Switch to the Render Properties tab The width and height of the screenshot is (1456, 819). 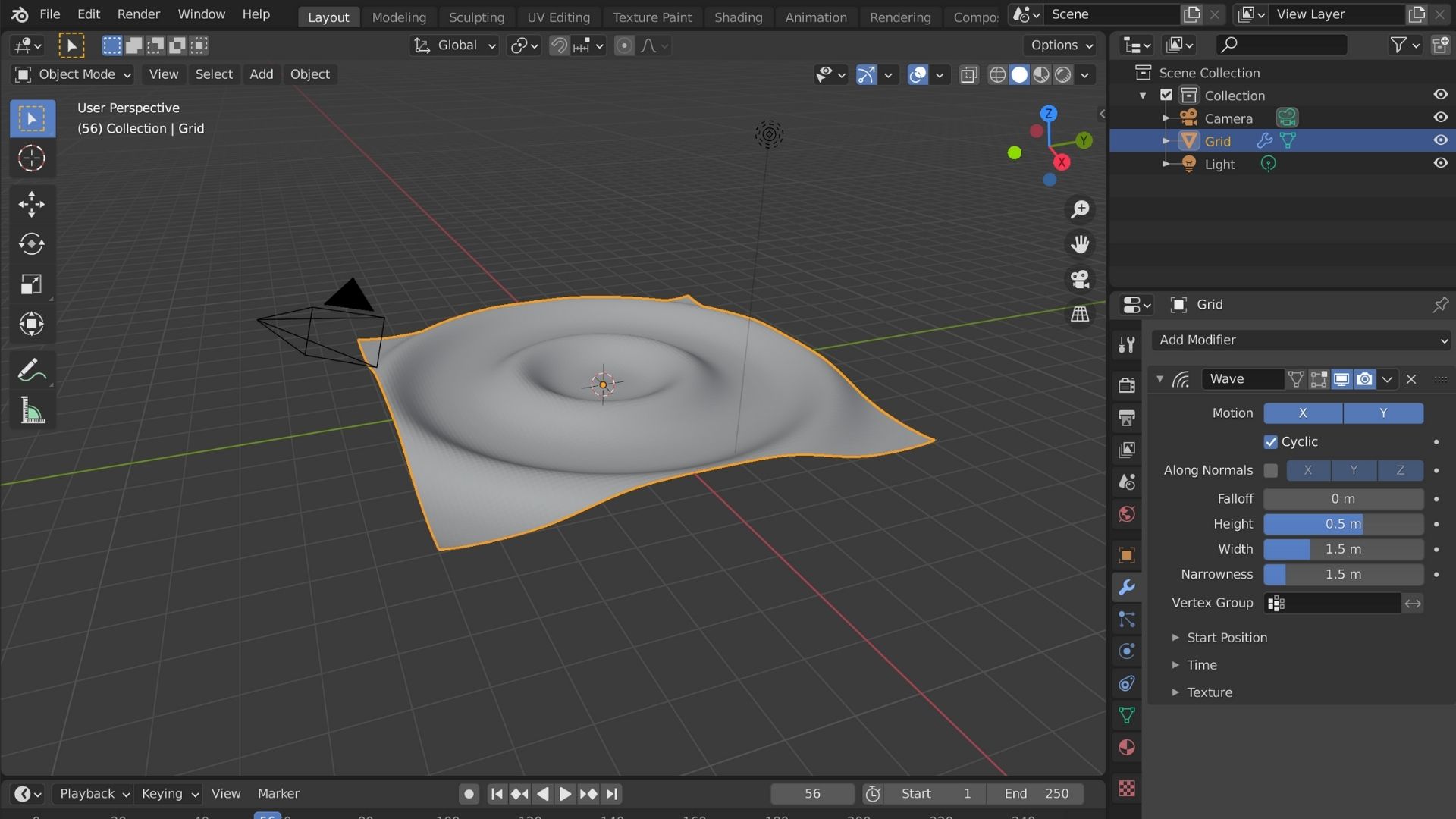(x=1126, y=384)
